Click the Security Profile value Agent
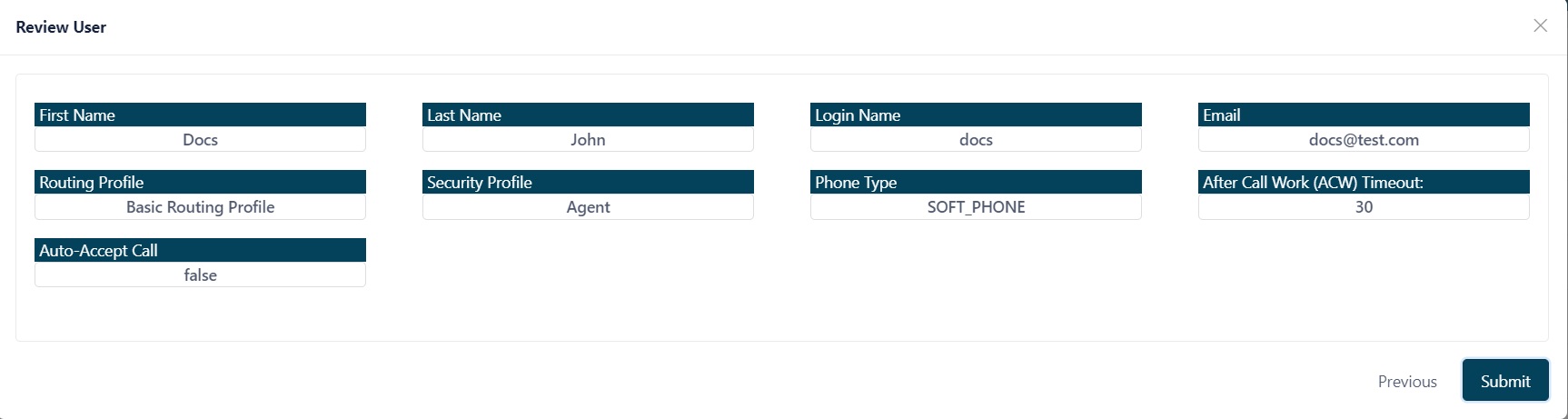The width and height of the screenshot is (1568, 419). pyautogui.click(x=588, y=206)
